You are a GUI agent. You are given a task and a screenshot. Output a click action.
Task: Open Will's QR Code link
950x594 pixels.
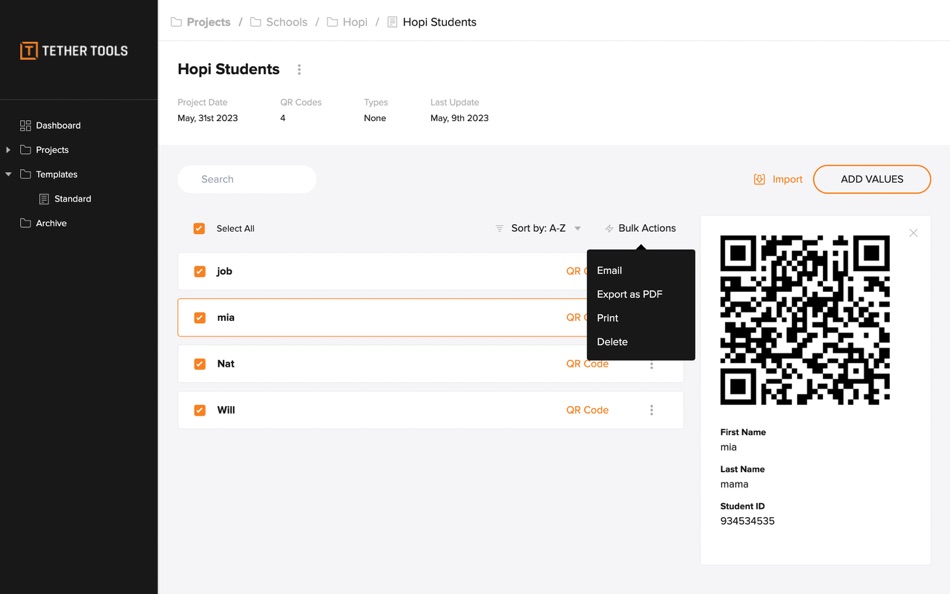587,410
